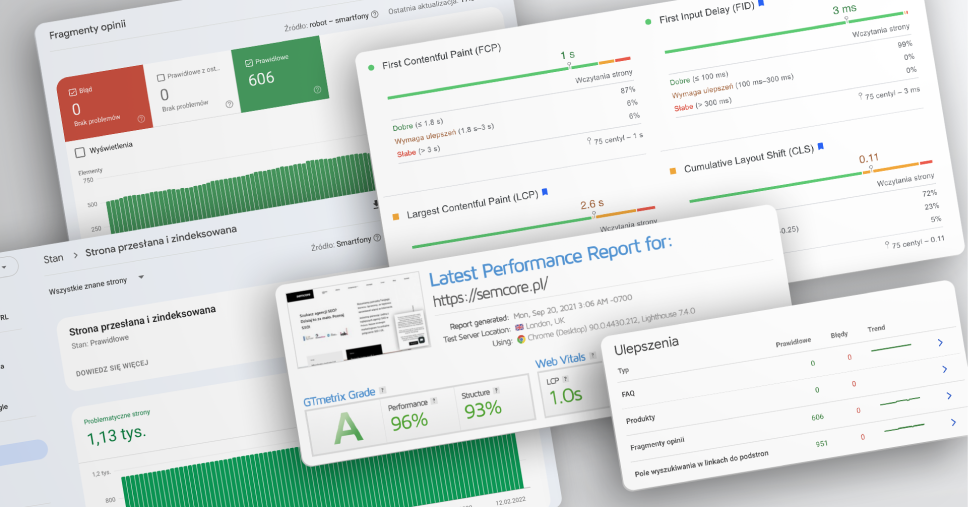Click pin icon at FCP 75 centyl – 1 s
Screen dimensions: 968x507
pos(590,141)
